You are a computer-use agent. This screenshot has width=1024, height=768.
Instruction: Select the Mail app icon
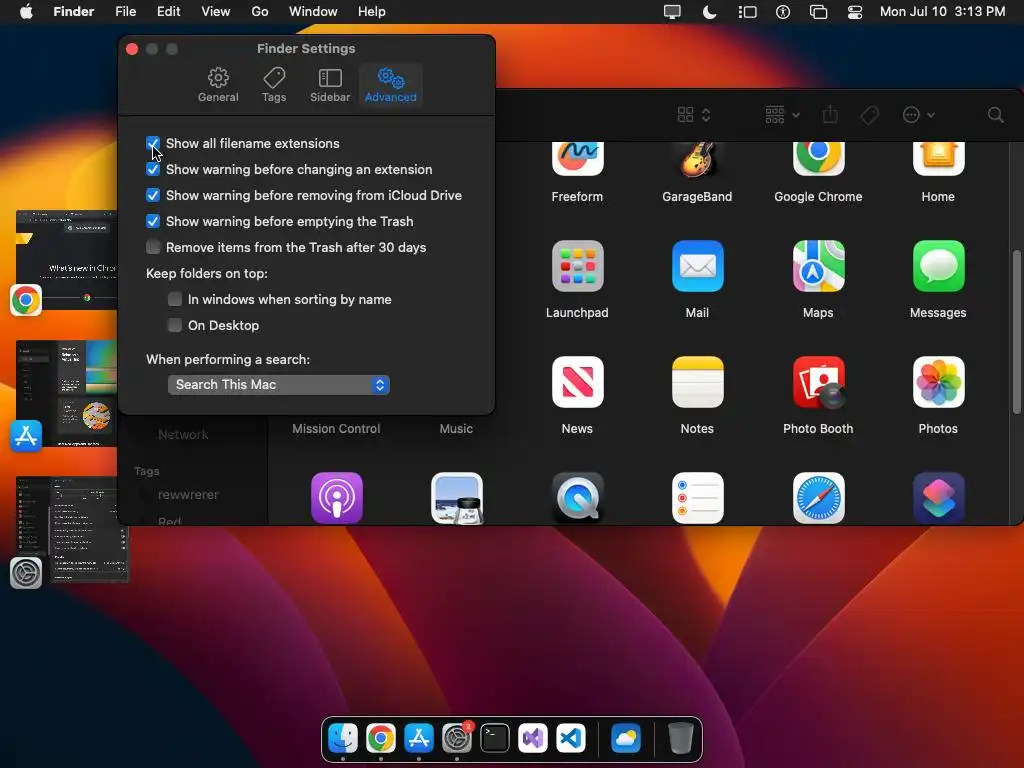point(697,266)
